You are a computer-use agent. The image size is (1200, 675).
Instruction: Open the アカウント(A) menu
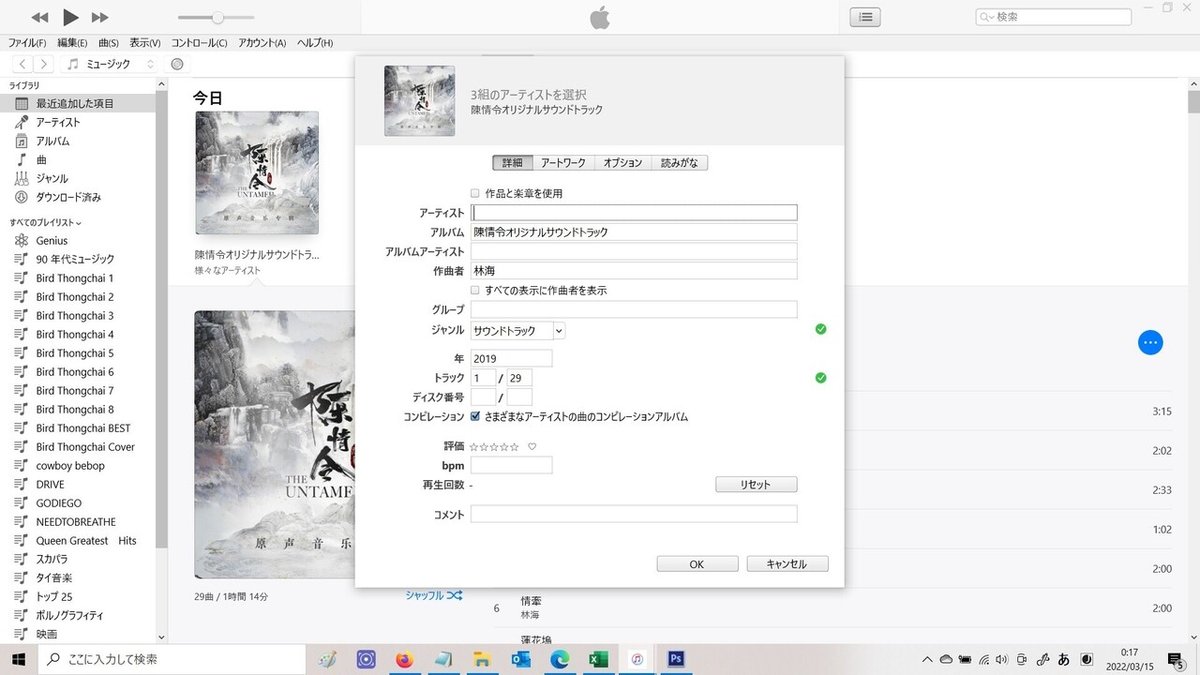click(x=262, y=43)
